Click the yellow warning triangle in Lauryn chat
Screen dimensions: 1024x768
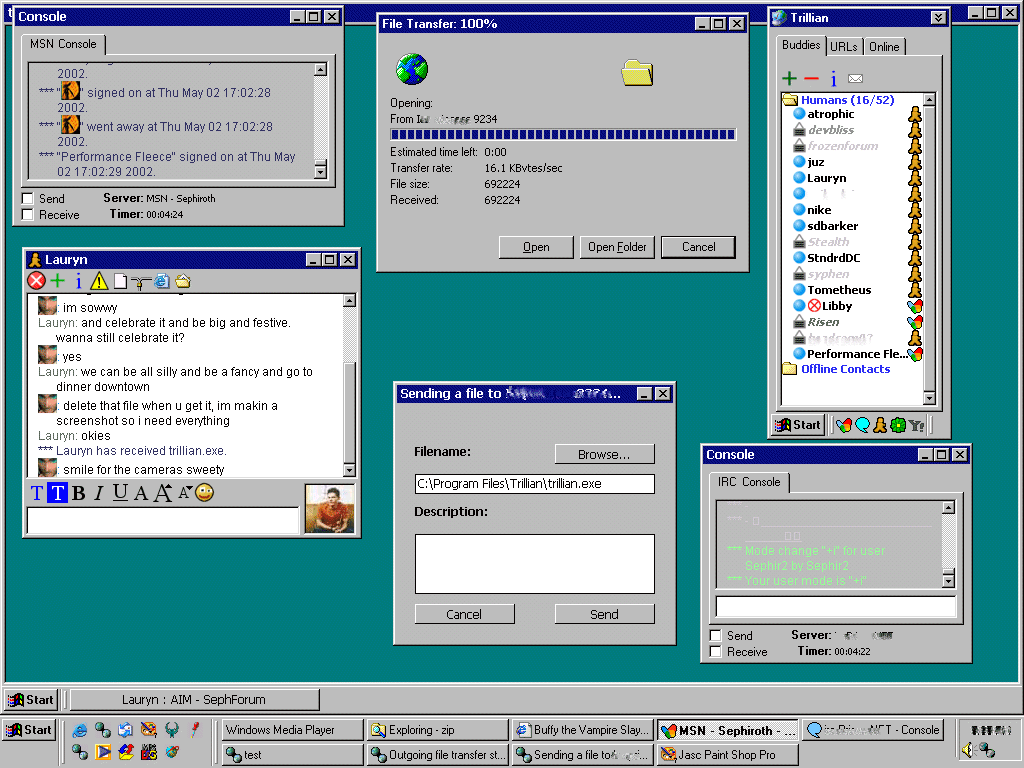pyautogui.click(x=99, y=281)
